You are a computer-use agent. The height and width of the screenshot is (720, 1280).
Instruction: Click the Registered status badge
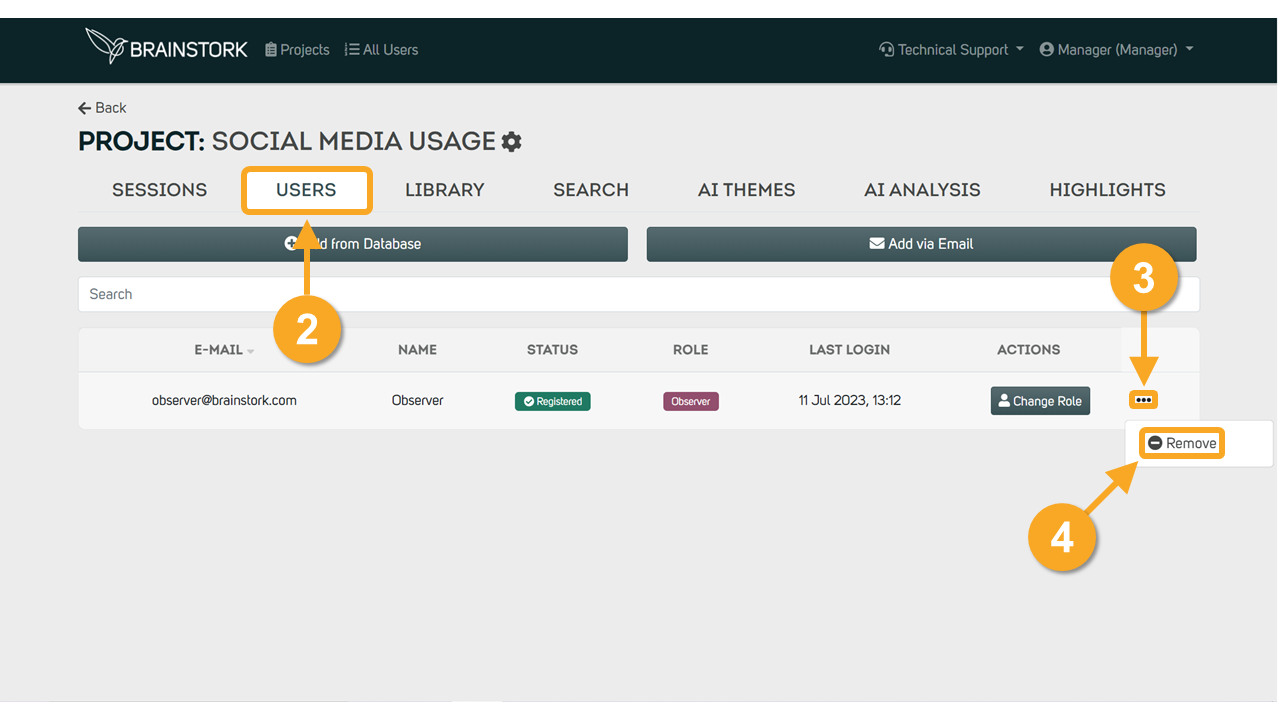(x=553, y=401)
